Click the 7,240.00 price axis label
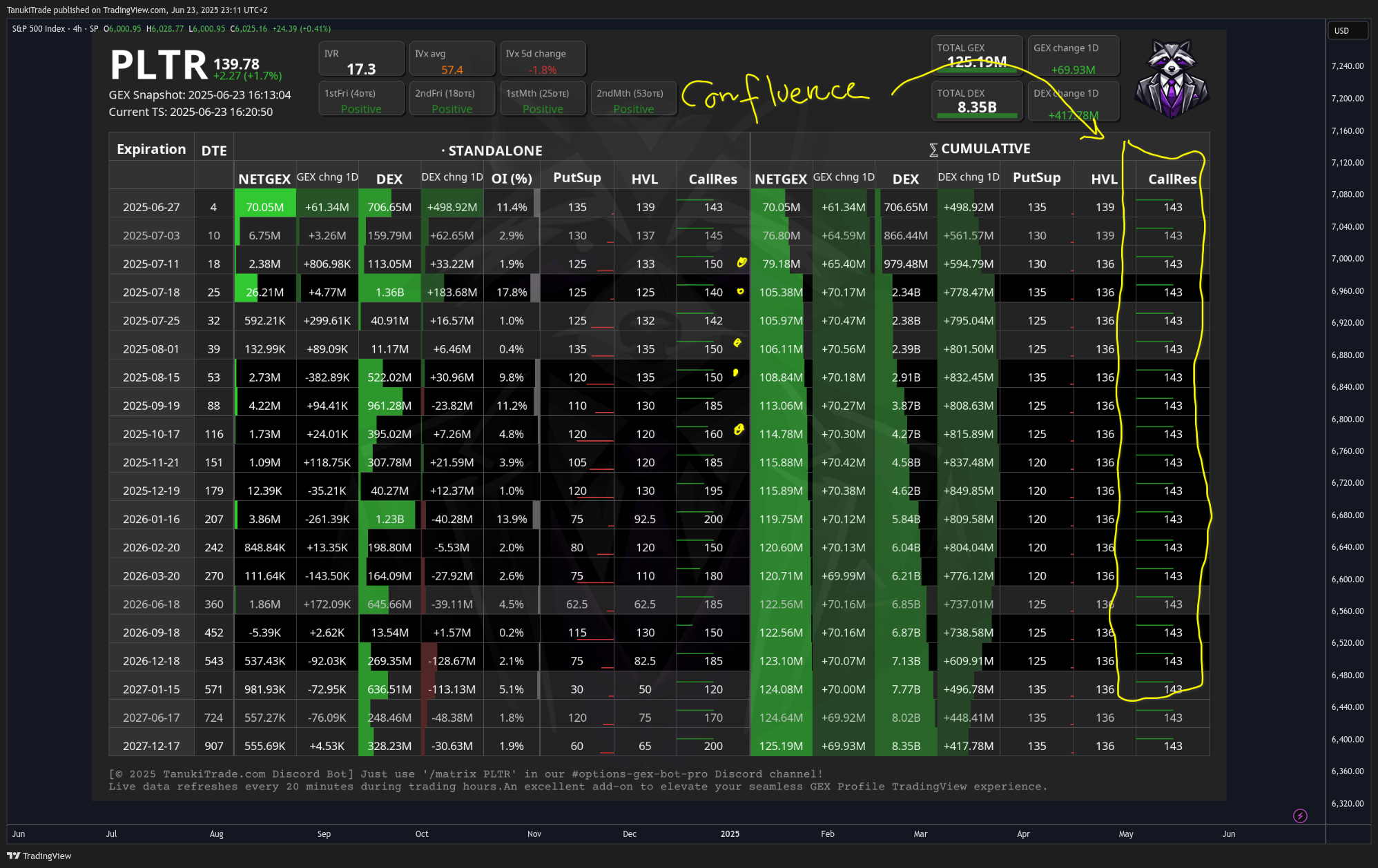 [x=1347, y=66]
